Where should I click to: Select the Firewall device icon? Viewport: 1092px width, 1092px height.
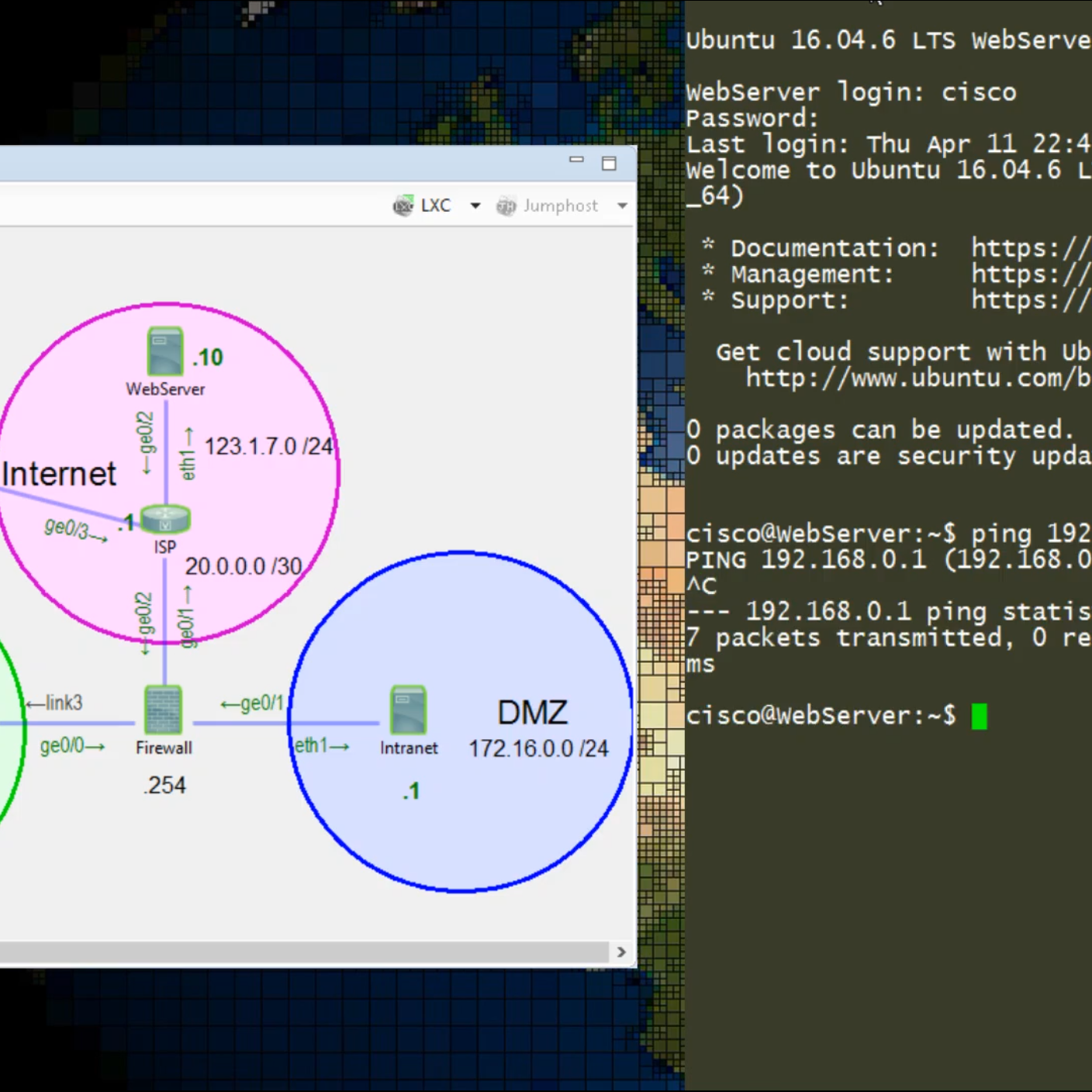pyautogui.click(x=164, y=710)
